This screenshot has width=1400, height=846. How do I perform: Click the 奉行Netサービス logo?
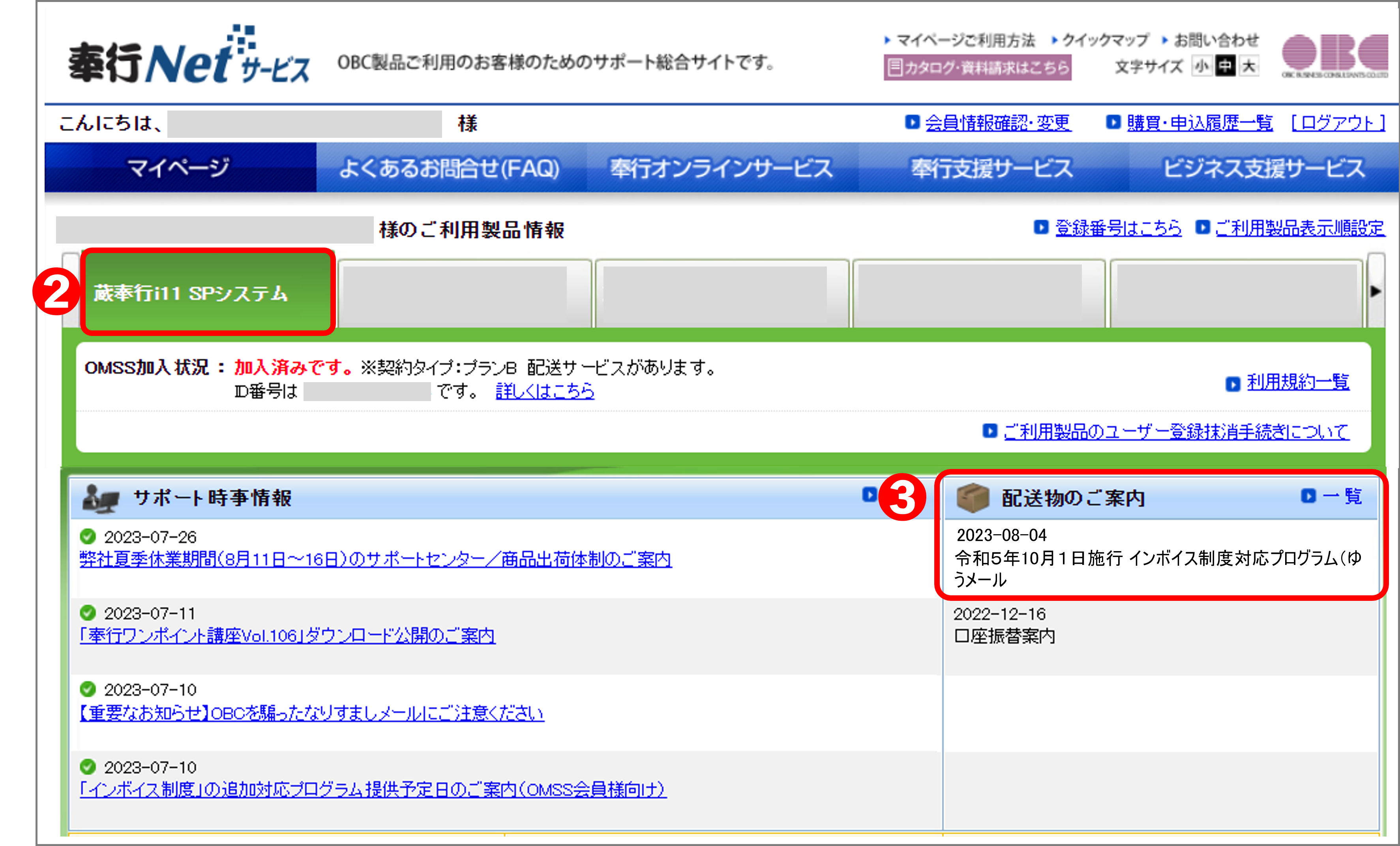189,55
